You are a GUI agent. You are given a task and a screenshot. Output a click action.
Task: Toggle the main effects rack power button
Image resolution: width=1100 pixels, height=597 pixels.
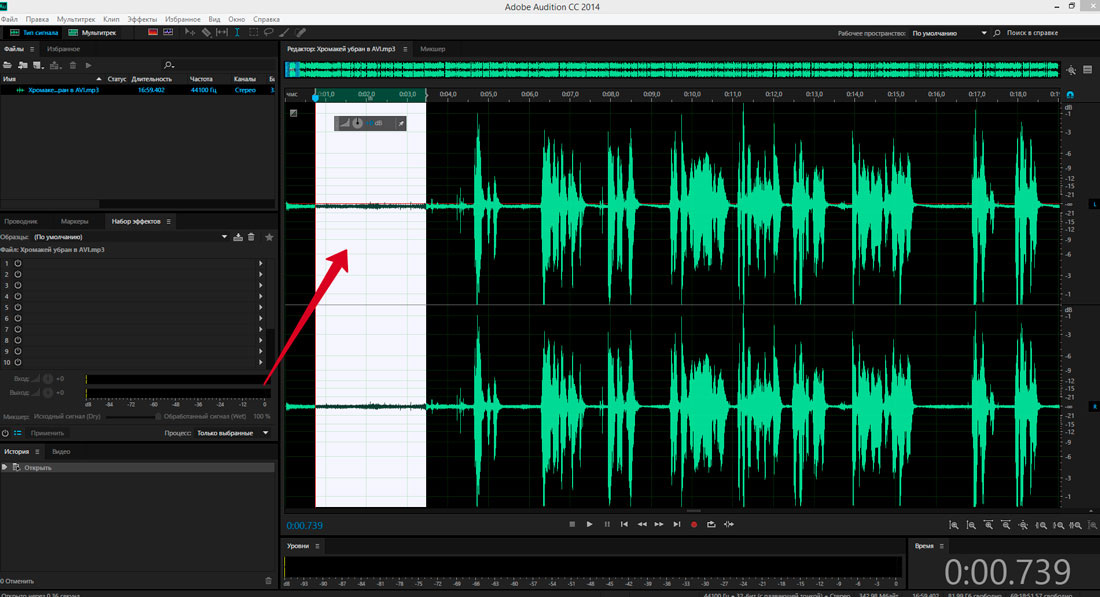pos(5,433)
